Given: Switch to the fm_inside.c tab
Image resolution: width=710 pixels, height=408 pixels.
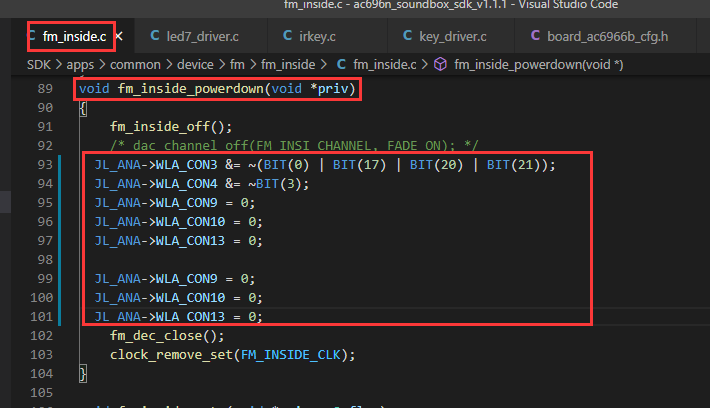Looking at the screenshot, I should pyautogui.click(x=75, y=37).
